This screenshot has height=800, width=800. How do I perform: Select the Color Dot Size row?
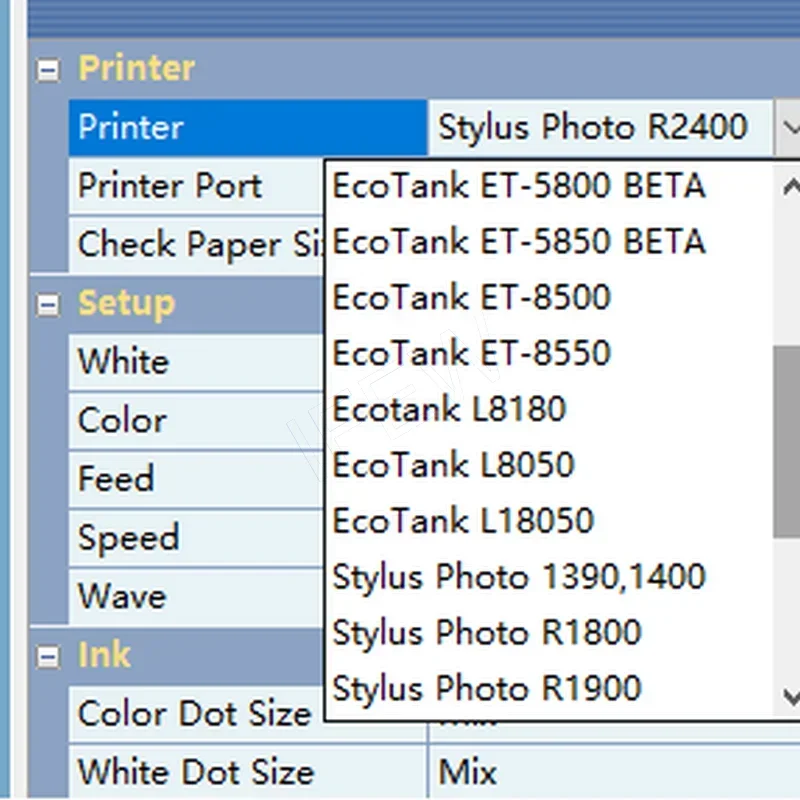(196, 714)
